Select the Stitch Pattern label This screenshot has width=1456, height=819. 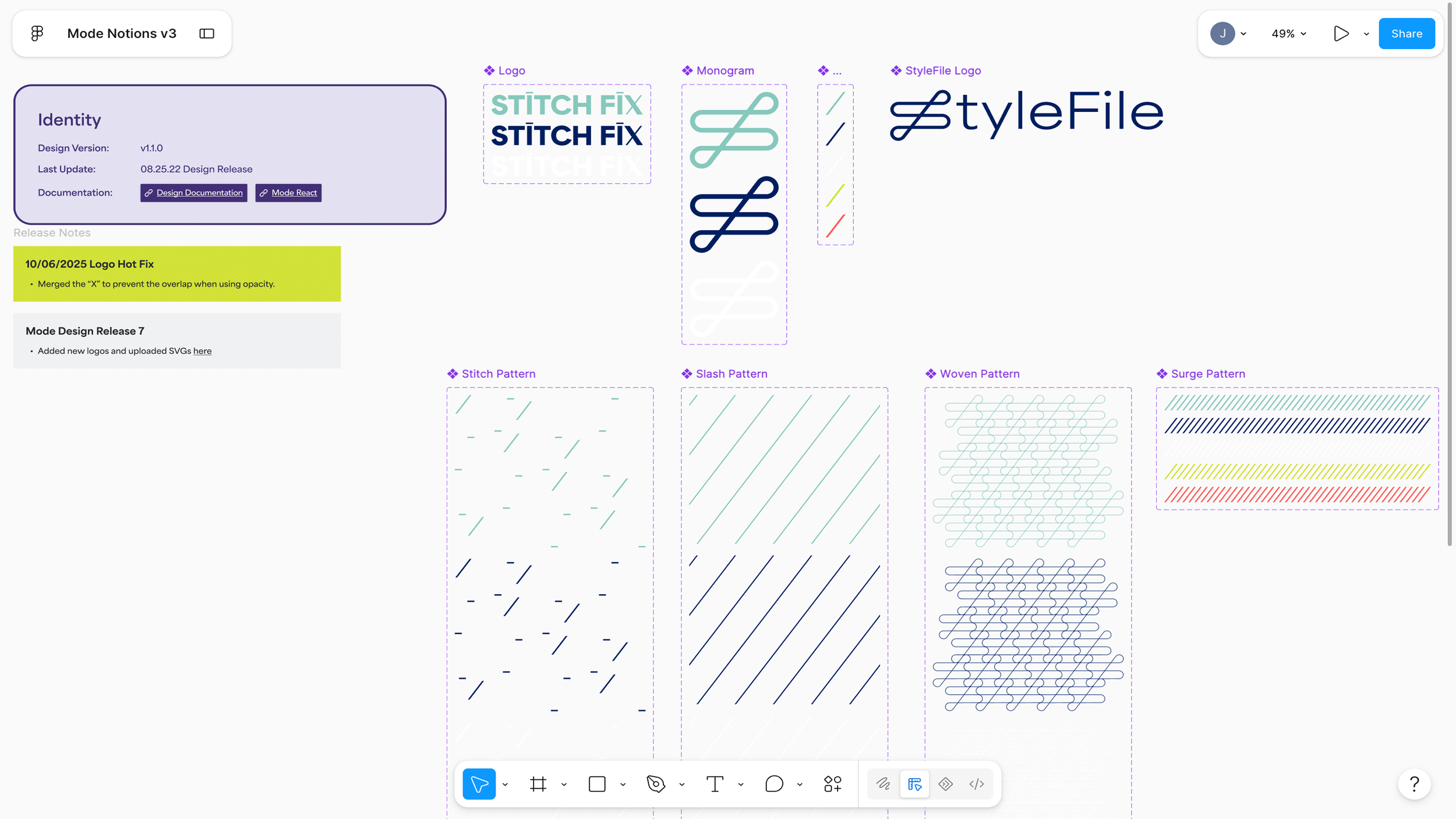492,374
